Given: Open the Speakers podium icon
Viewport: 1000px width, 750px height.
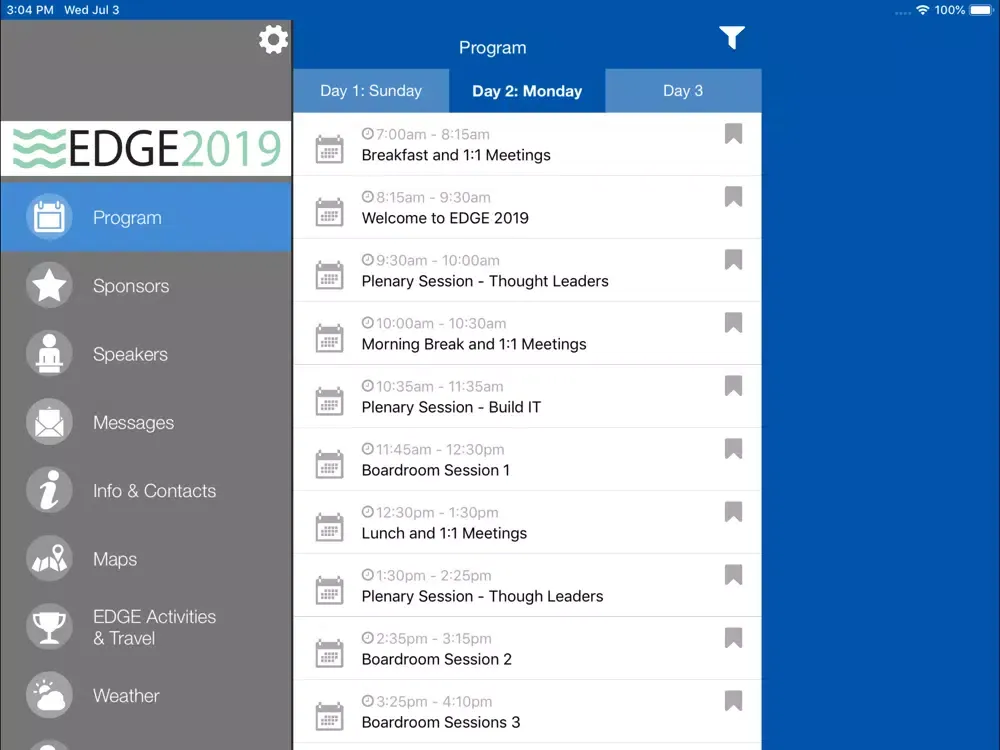Looking at the screenshot, I should pyautogui.click(x=49, y=353).
